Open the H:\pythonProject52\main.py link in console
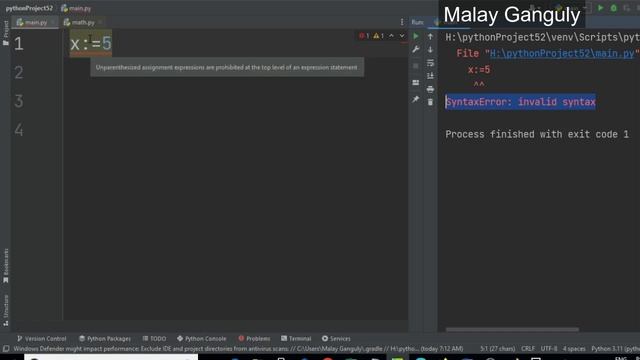The image size is (640, 360). click(x=562, y=53)
